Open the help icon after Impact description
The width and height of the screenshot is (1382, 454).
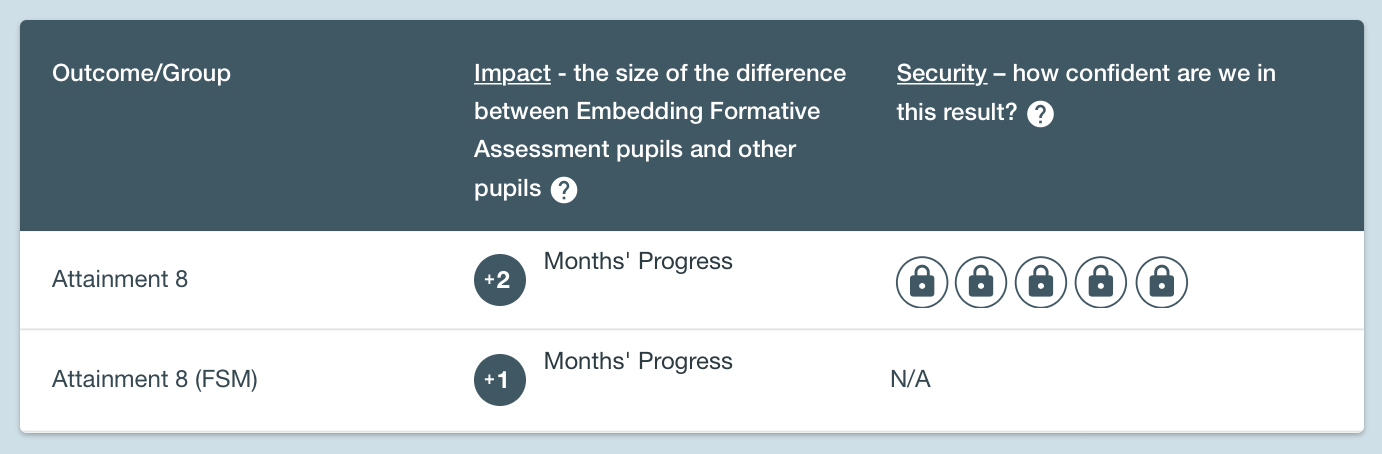click(x=564, y=190)
